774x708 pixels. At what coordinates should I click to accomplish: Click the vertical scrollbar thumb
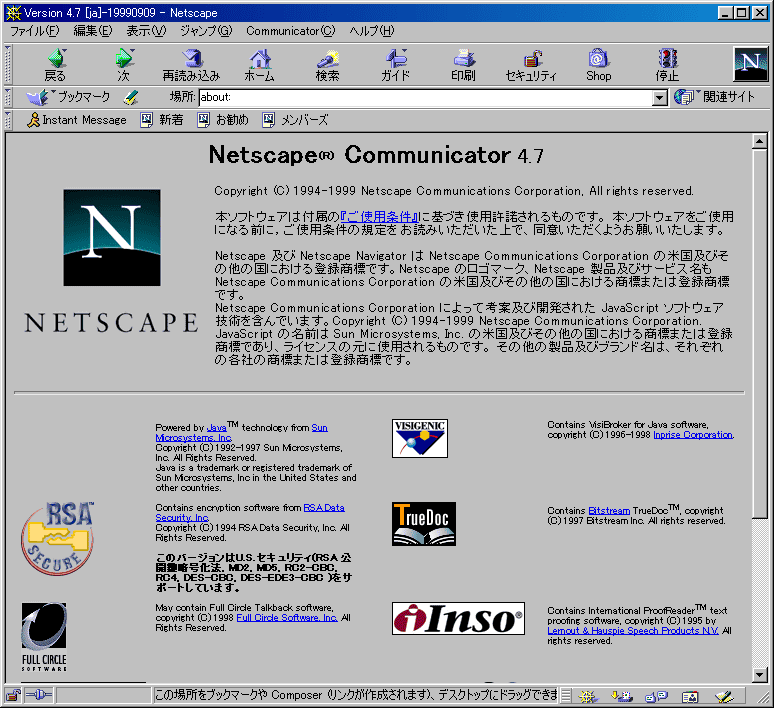pyautogui.click(x=759, y=333)
